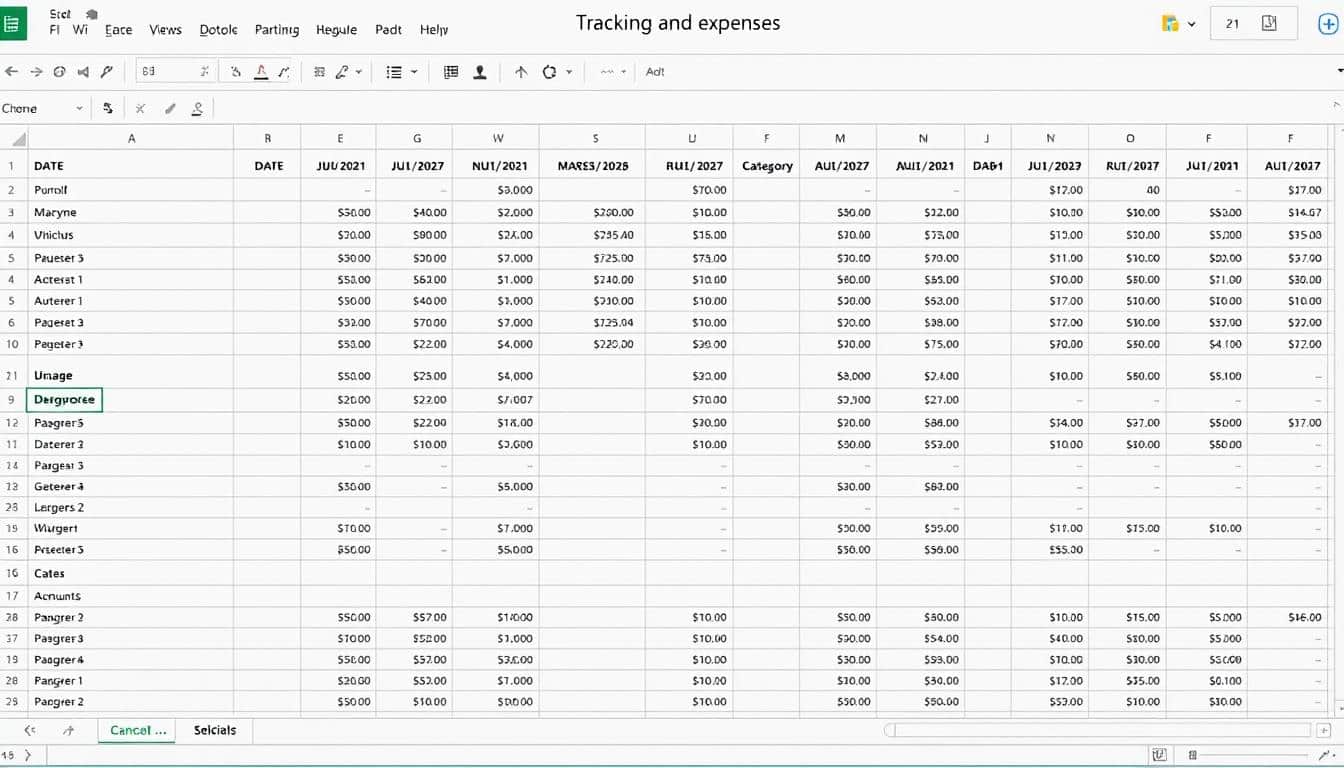1344x768 pixels.
Task: Click the circular history icon in toolbar
Action: pyautogui.click(x=59, y=72)
